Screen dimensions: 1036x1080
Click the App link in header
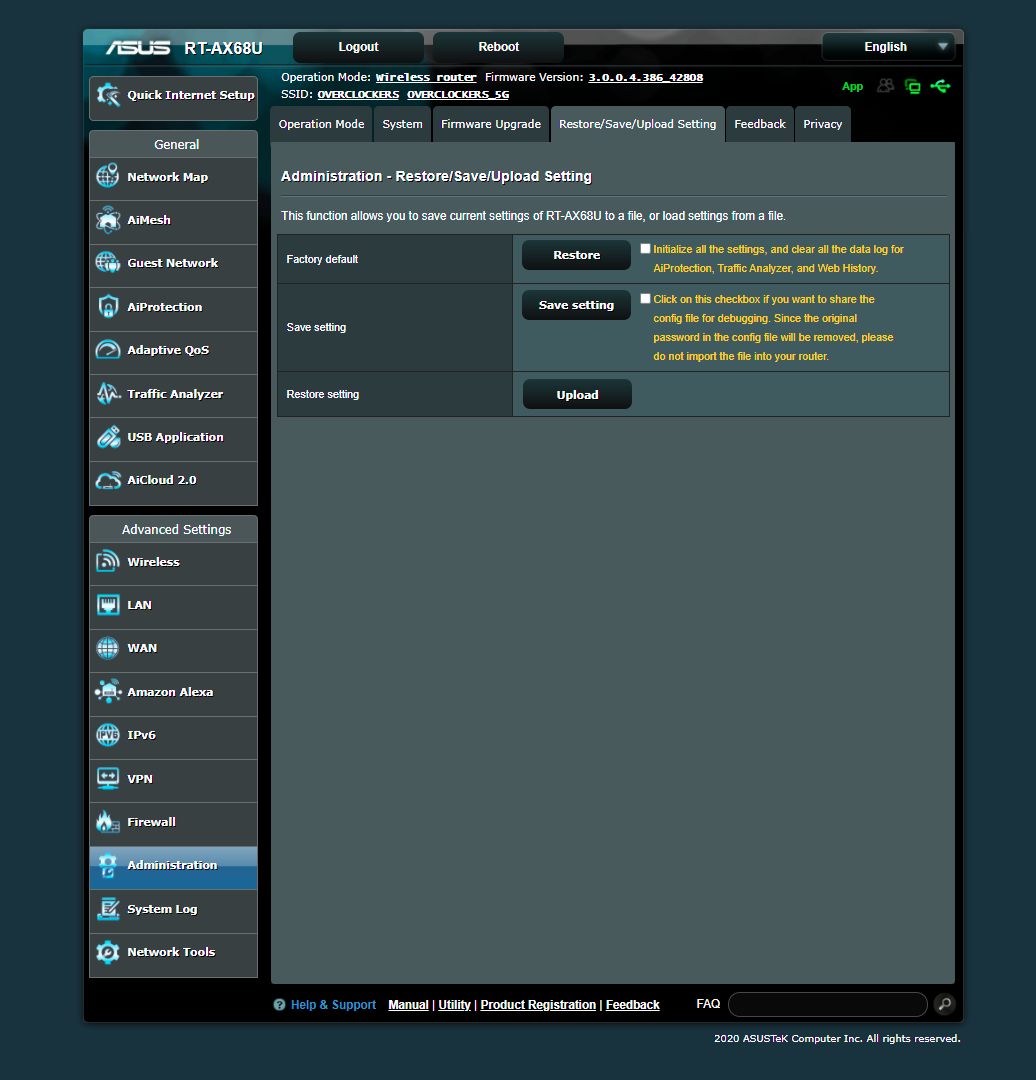pos(853,87)
